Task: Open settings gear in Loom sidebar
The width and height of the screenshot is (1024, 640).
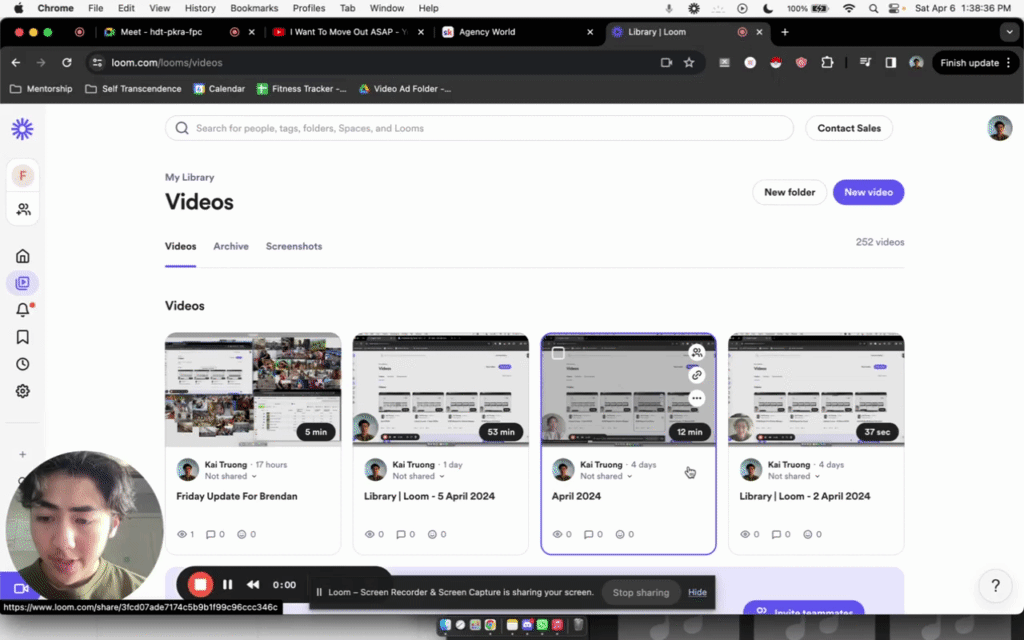Action: 23,391
